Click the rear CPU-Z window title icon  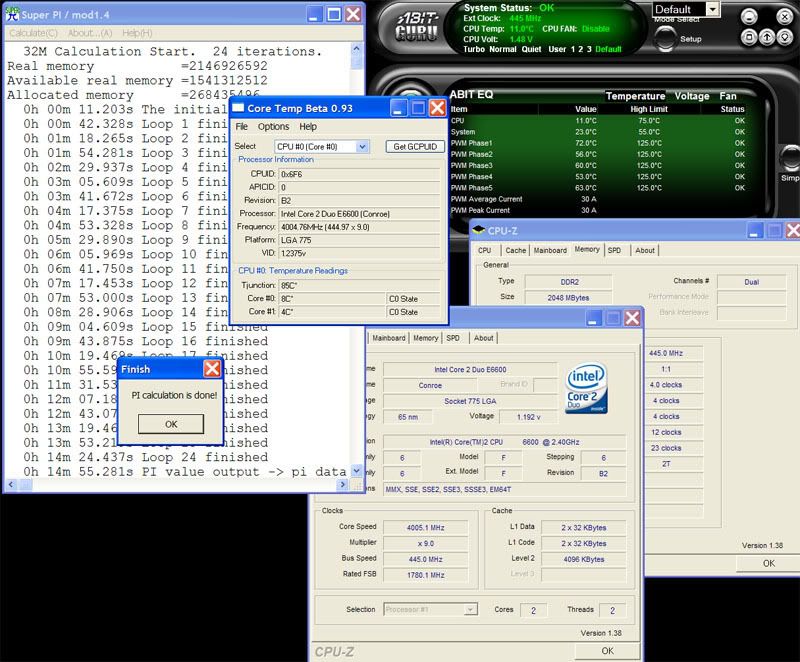[x=478, y=231]
